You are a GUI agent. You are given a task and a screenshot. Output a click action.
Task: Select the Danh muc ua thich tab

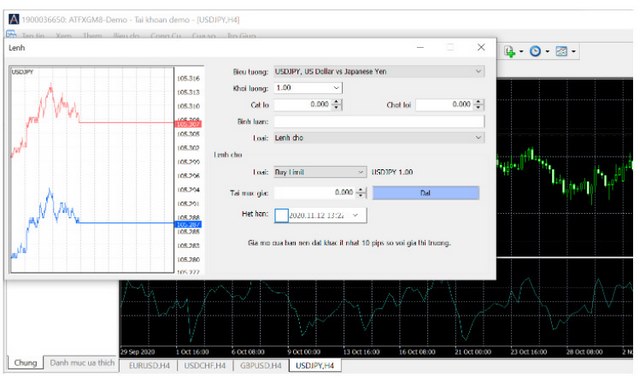pyautogui.click(x=82, y=362)
